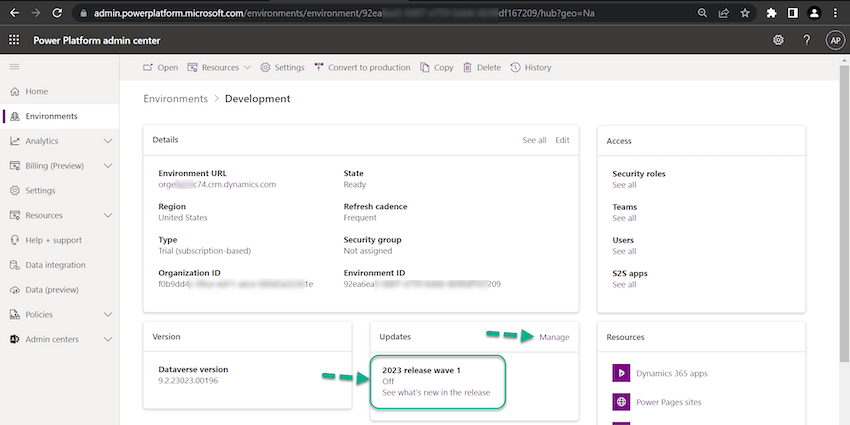Click the Admin centers icon
Viewport: 850px width, 425px height.
15,339
